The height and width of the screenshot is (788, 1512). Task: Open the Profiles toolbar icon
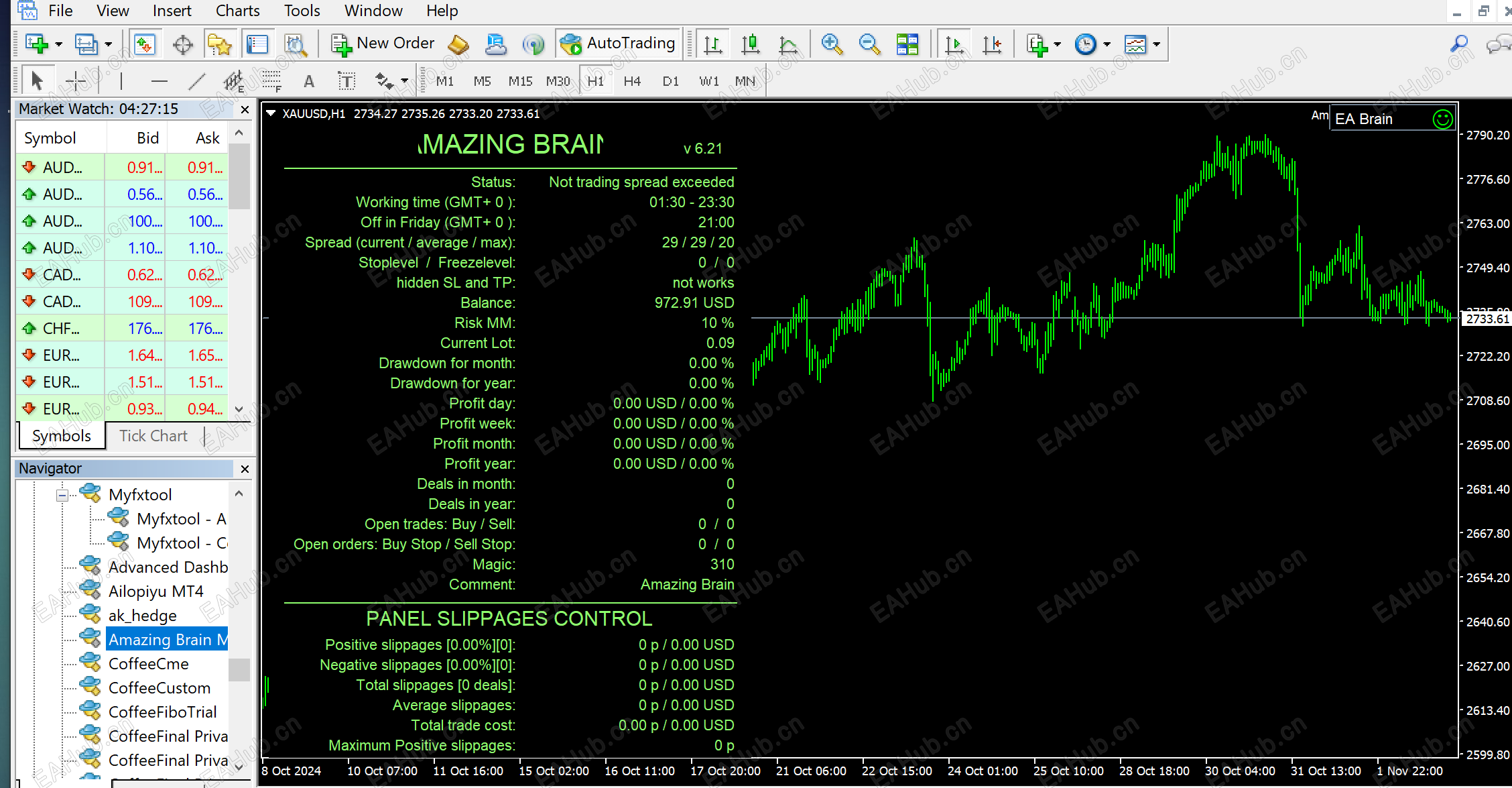coord(86,44)
